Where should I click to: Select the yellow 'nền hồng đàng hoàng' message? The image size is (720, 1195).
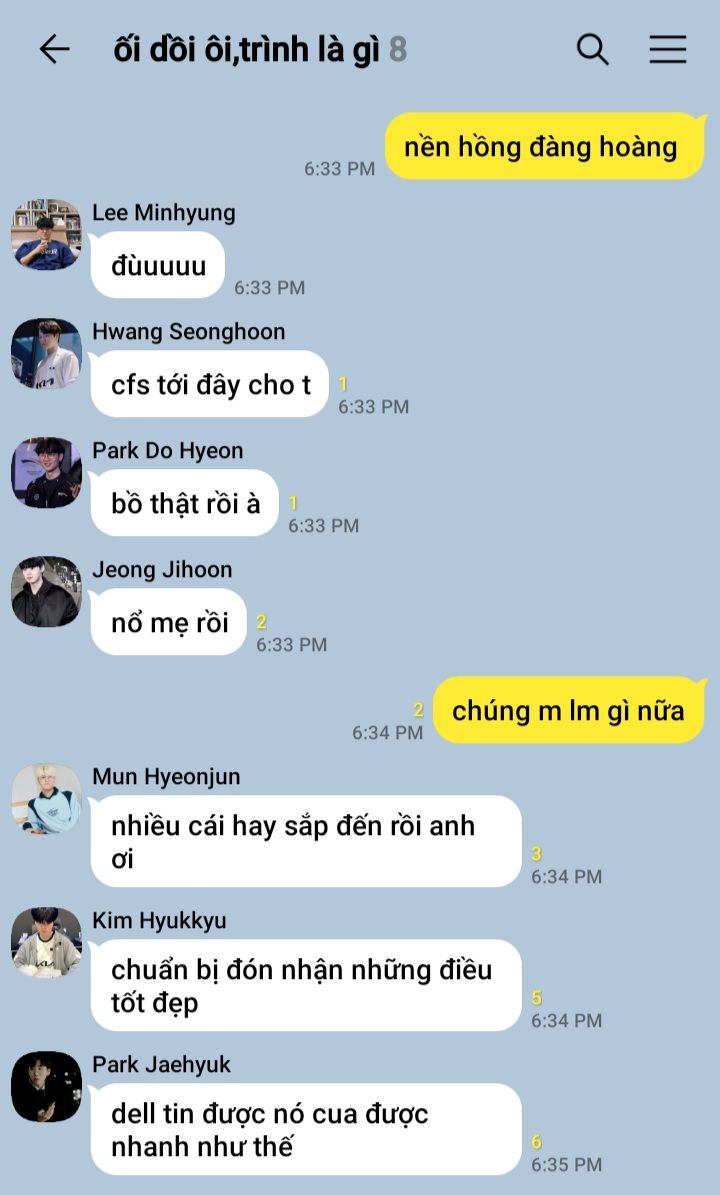[542, 146]
